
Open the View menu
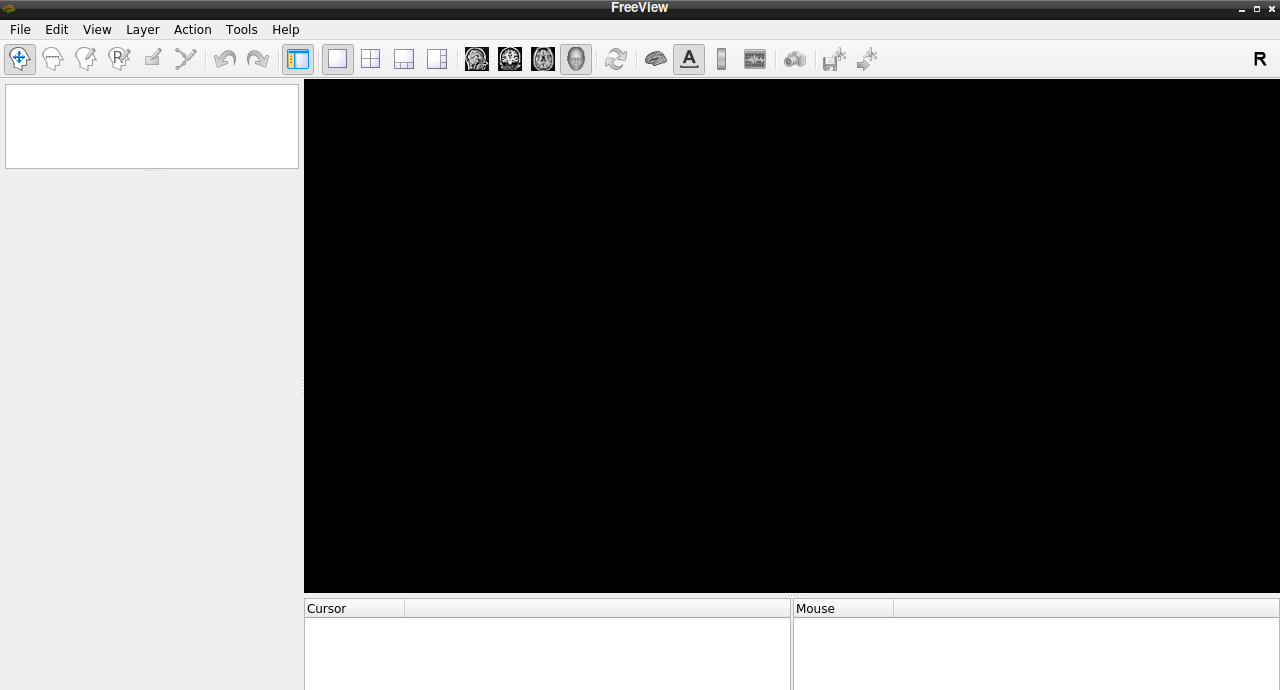pos(97,30)
